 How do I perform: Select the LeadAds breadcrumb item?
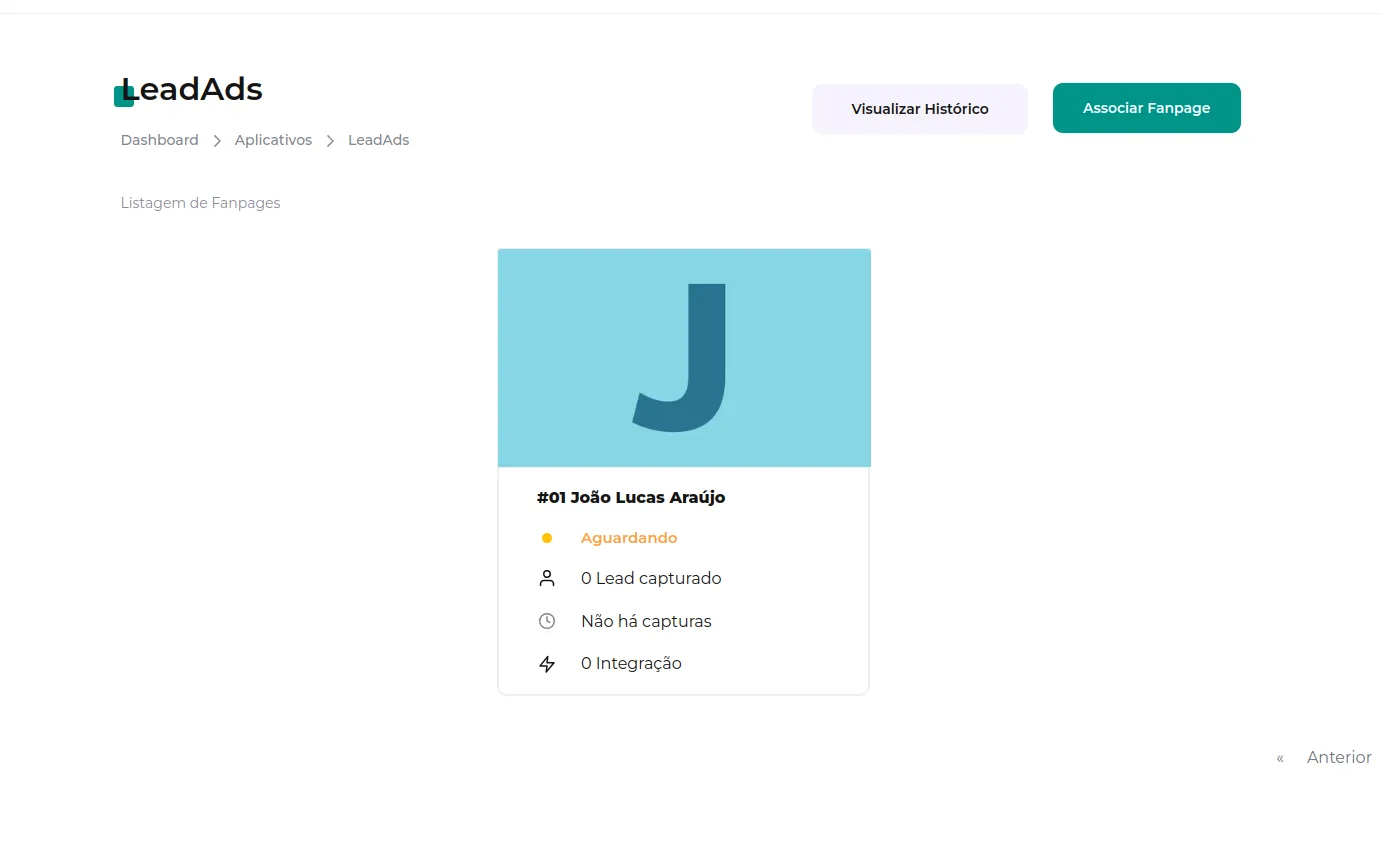click(378, 140)
